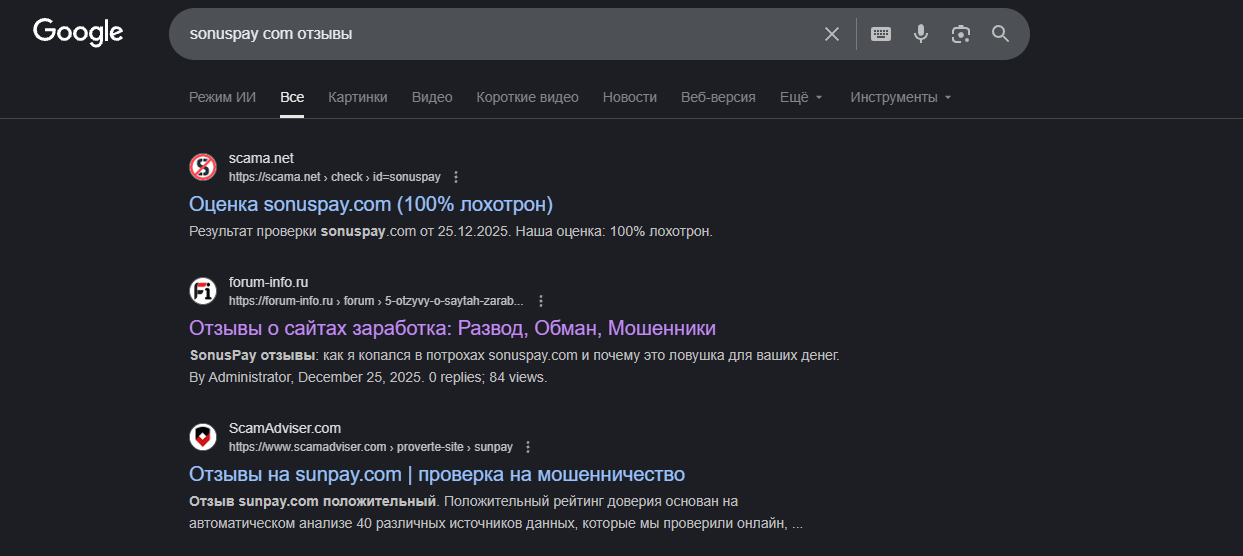Open the Оценка sonuspay.com result link
Screen dimensions: 1243x556
coord(370,204)
